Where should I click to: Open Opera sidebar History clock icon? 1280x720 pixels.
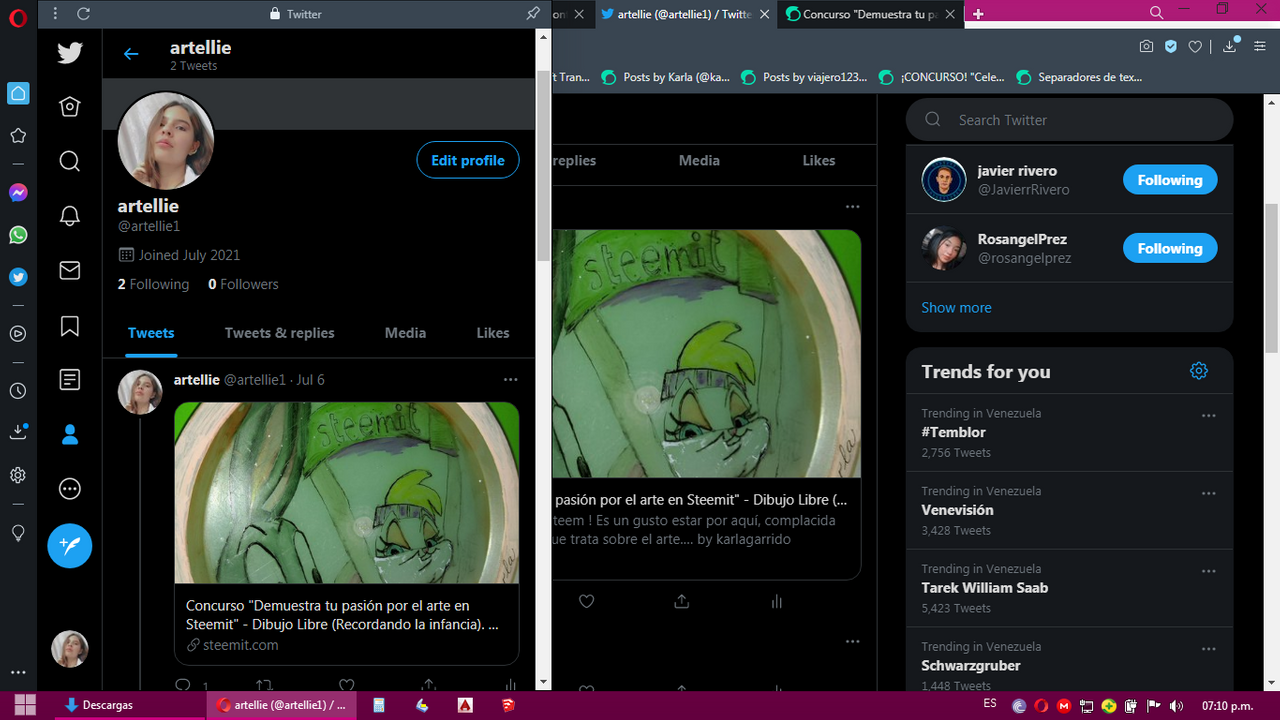point(18,391)
